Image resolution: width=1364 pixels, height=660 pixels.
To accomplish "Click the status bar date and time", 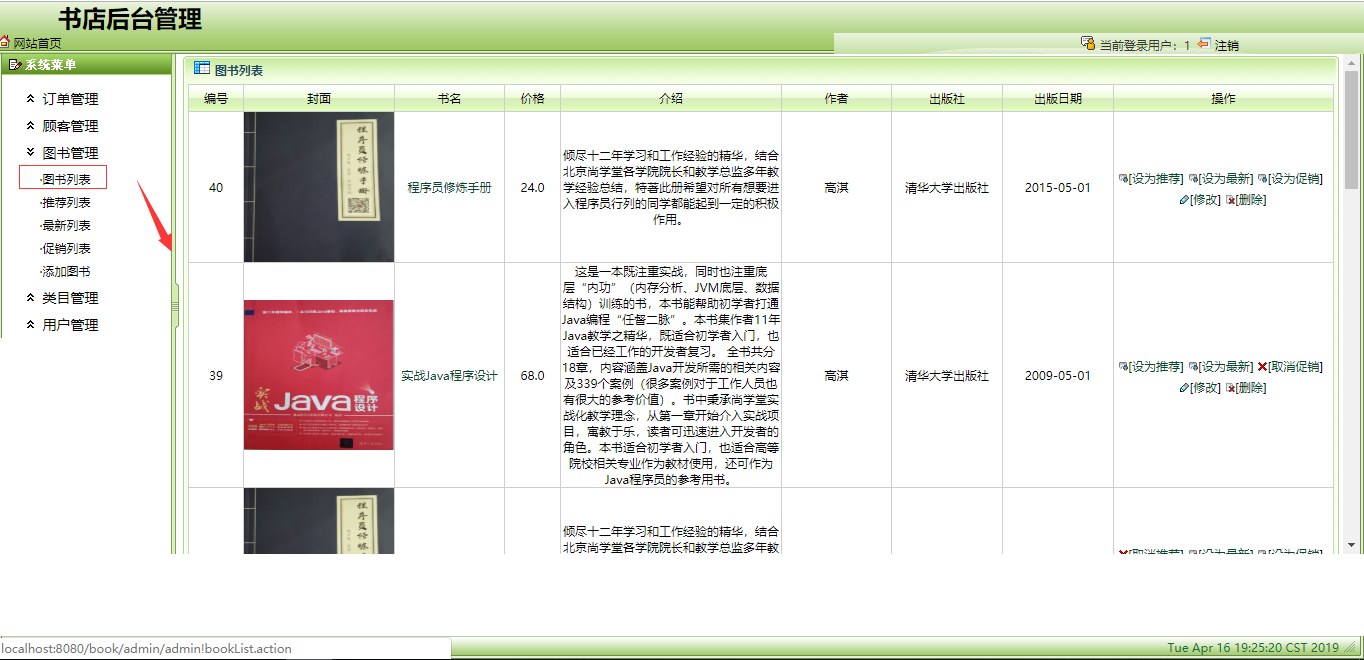I will click(x=1253, y=648).
